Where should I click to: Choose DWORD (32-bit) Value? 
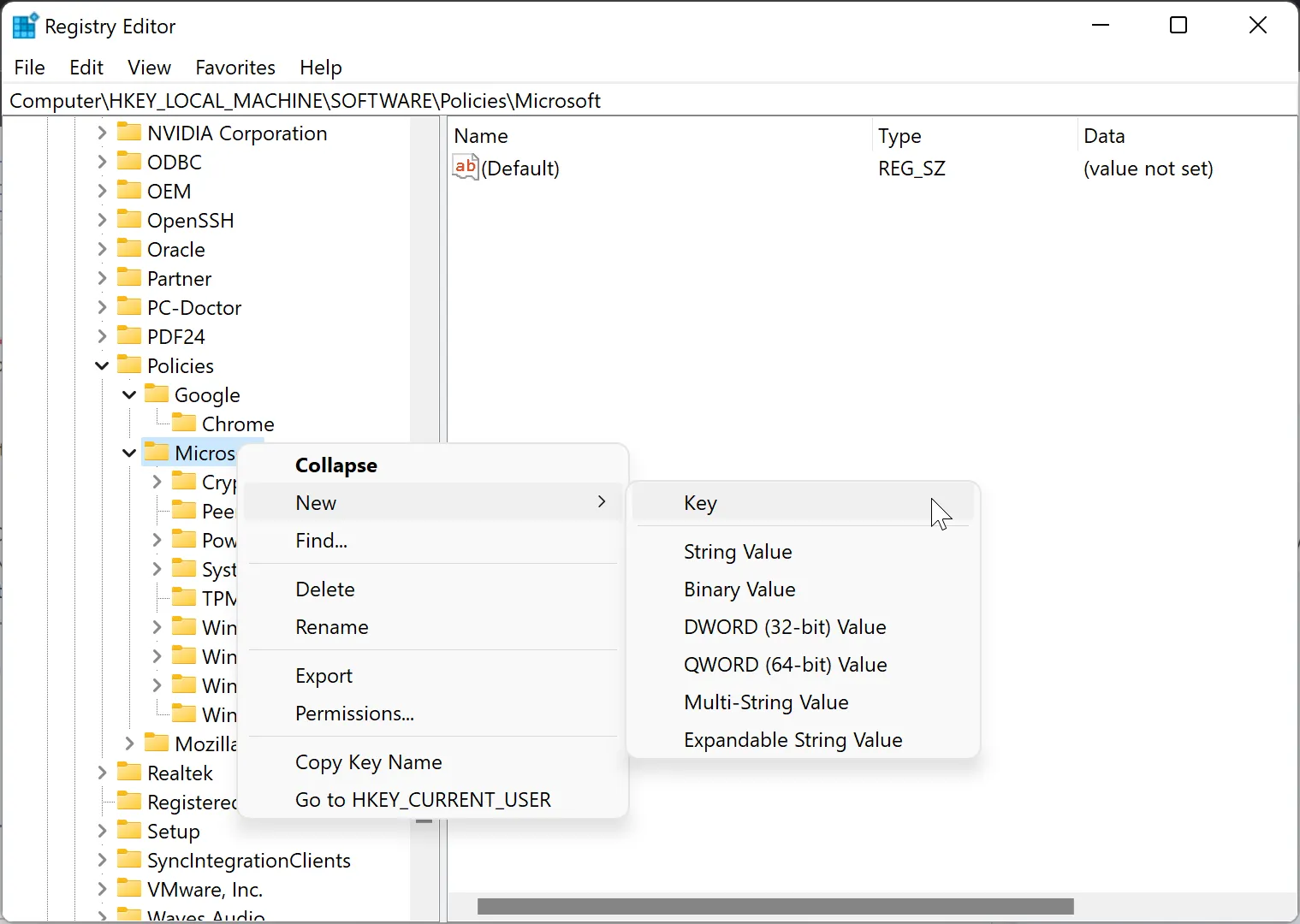click(785, 627)
